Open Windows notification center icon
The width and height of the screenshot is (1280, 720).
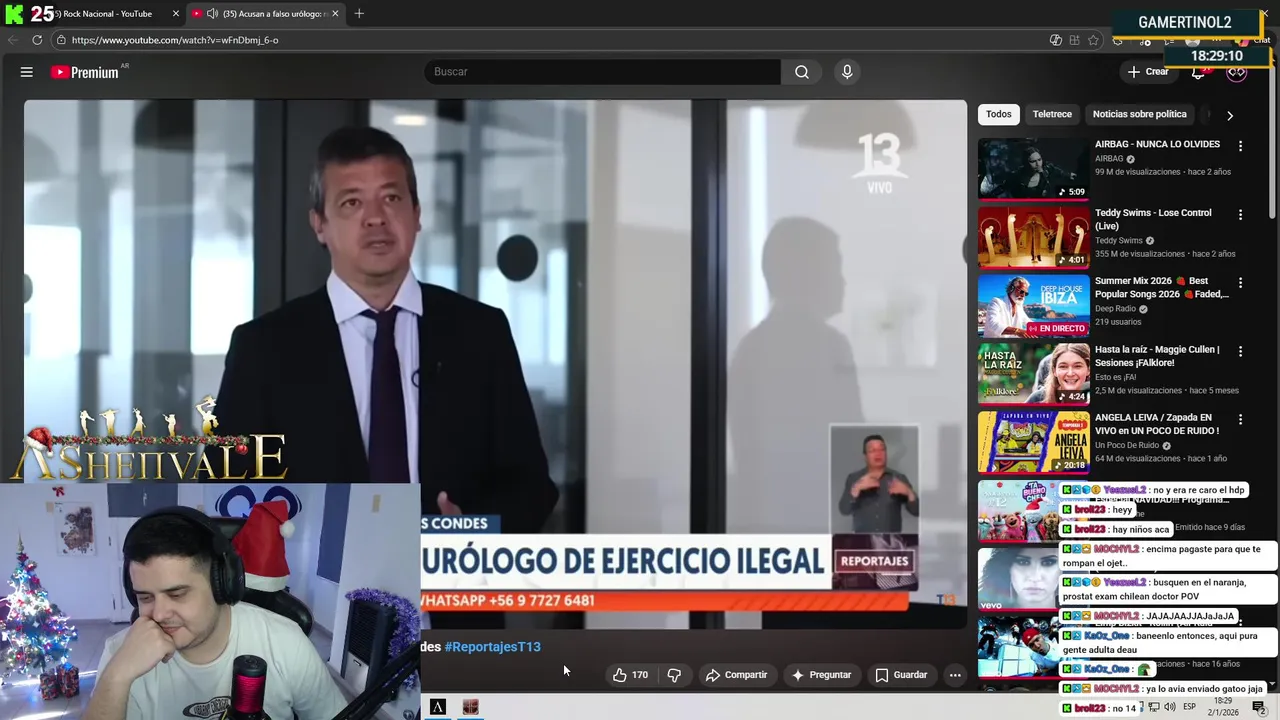pos(1259,708)
